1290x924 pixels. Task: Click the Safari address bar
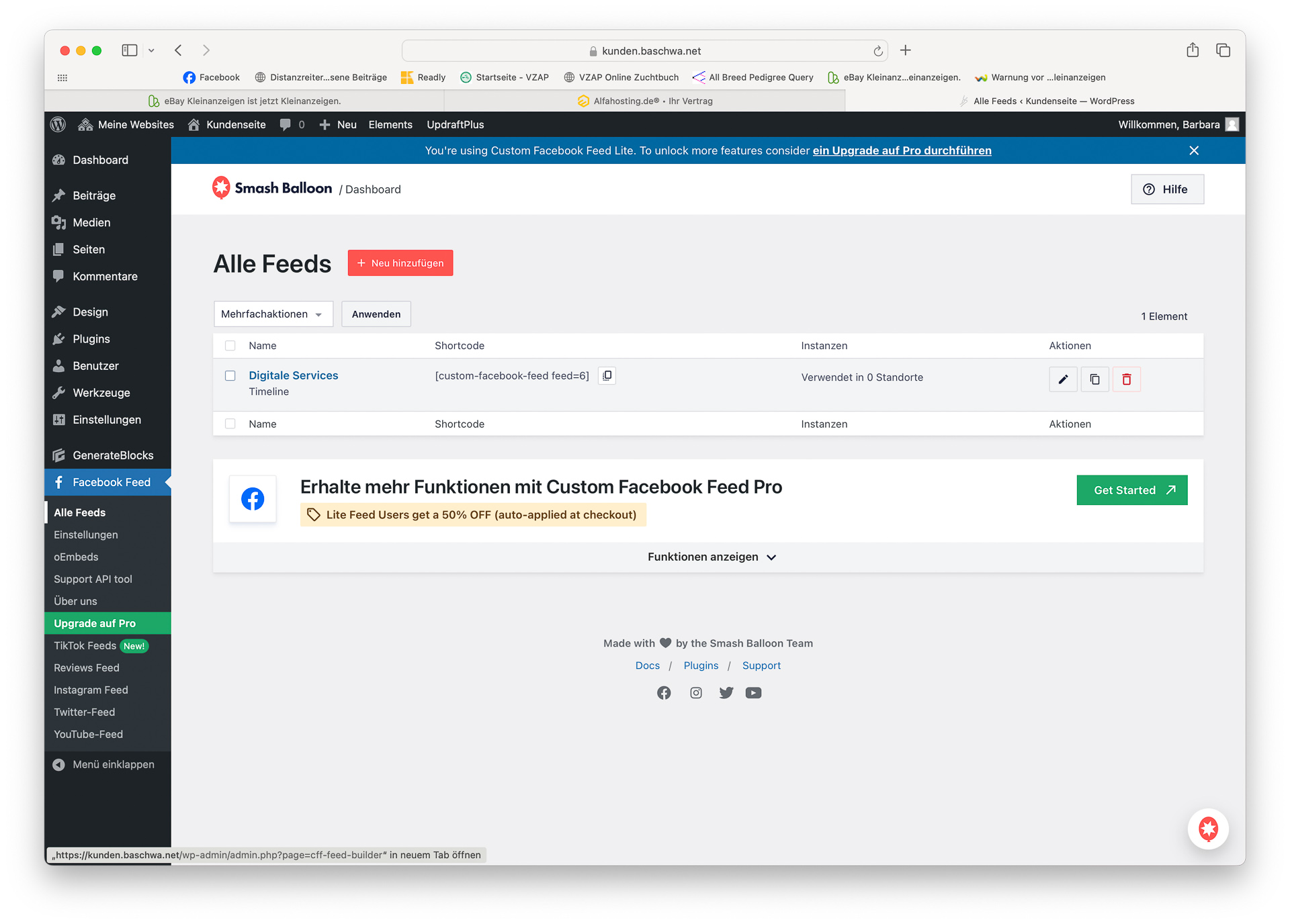645,51
